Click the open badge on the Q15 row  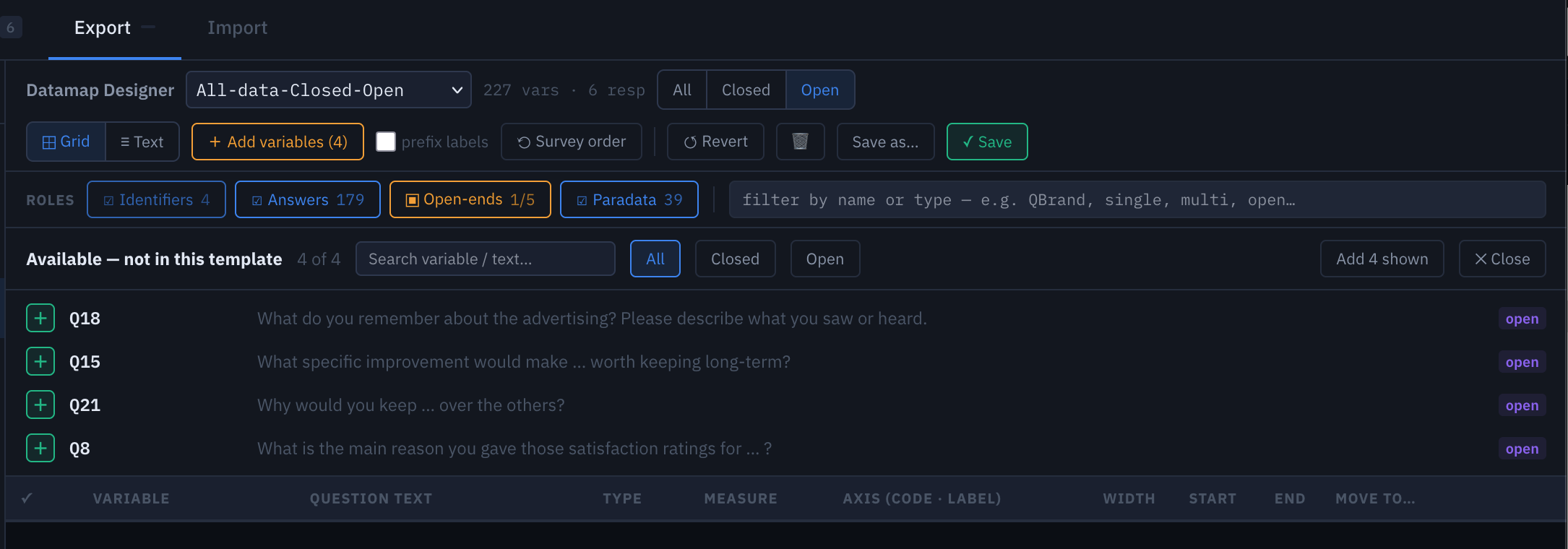(x=1522, y=362)
